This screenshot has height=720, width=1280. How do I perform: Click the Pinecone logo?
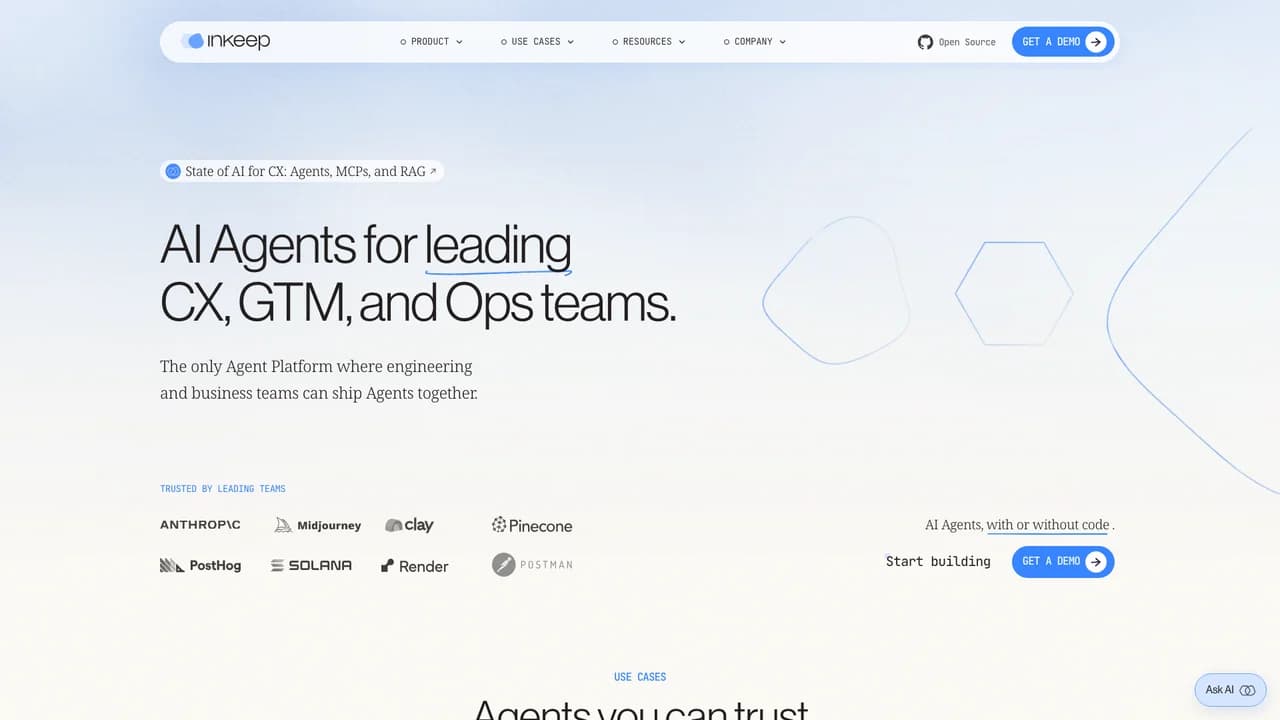click(x=532, y=525)
